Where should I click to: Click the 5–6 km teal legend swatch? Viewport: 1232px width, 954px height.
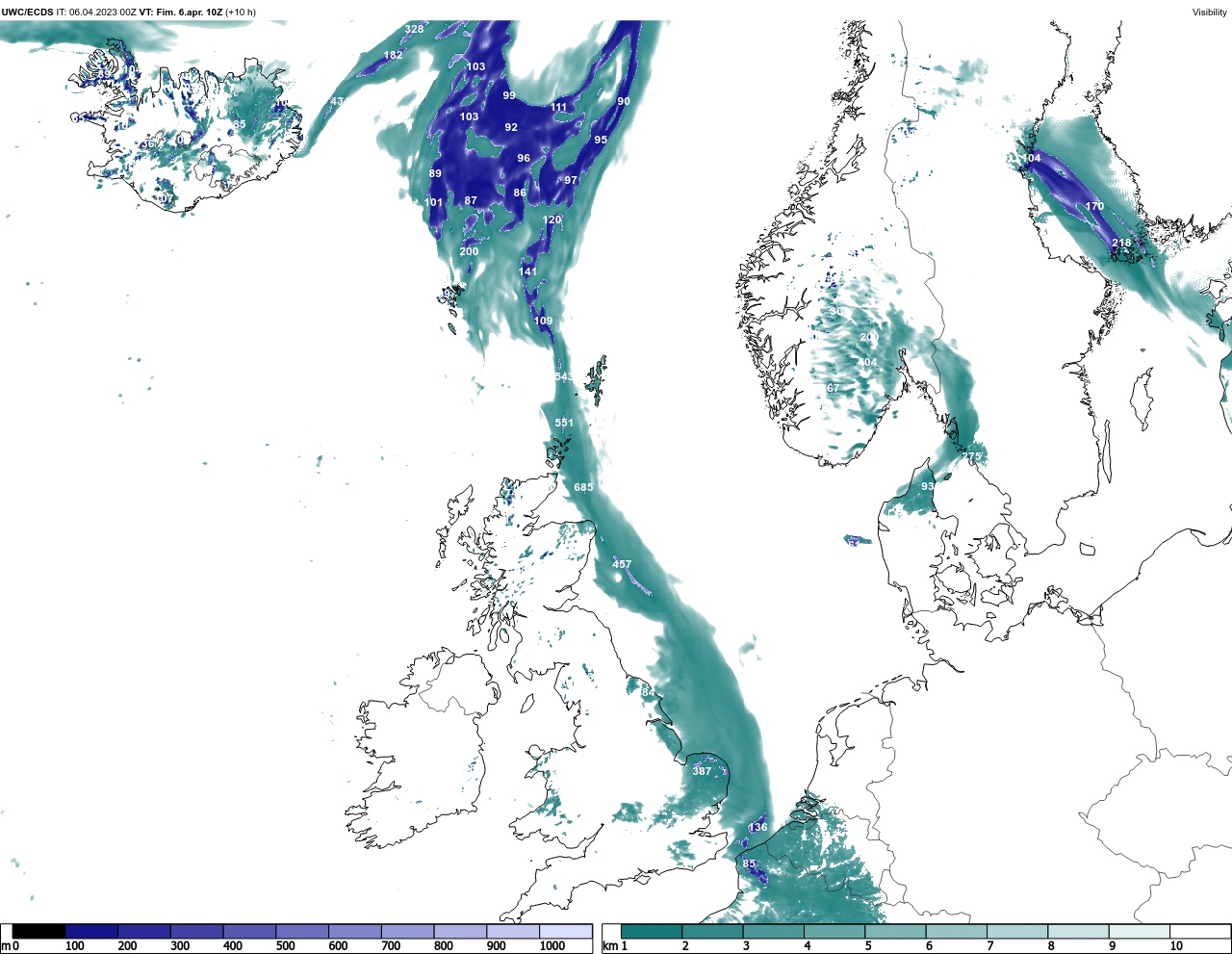[896, 932]
